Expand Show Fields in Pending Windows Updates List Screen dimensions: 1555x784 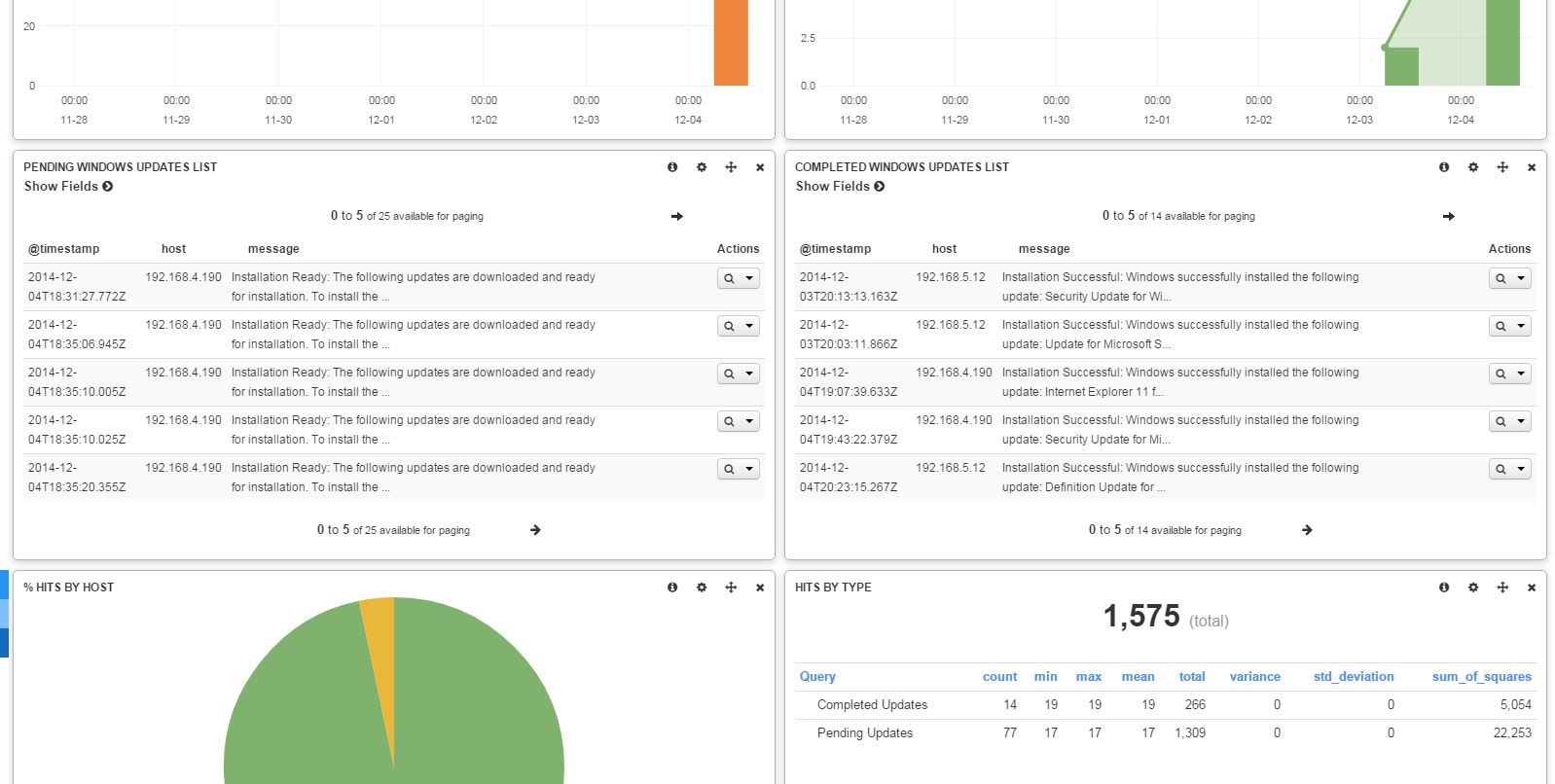click(68, 186)
